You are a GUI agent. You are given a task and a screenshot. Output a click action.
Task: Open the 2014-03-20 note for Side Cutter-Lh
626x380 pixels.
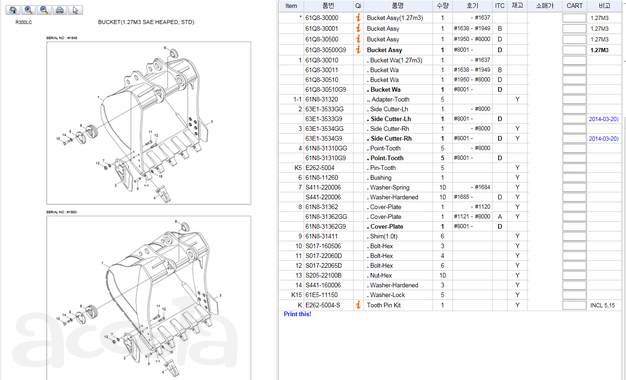pos(604,119)
